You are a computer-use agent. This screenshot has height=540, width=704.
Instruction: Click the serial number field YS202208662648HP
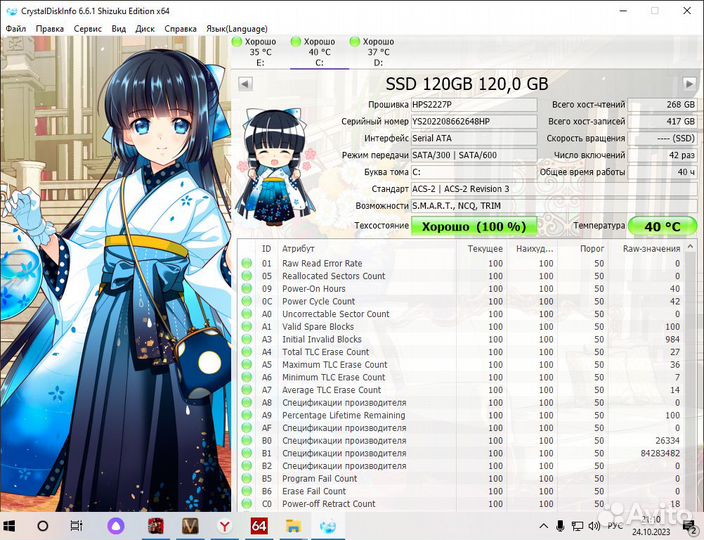tap(474, 122)
